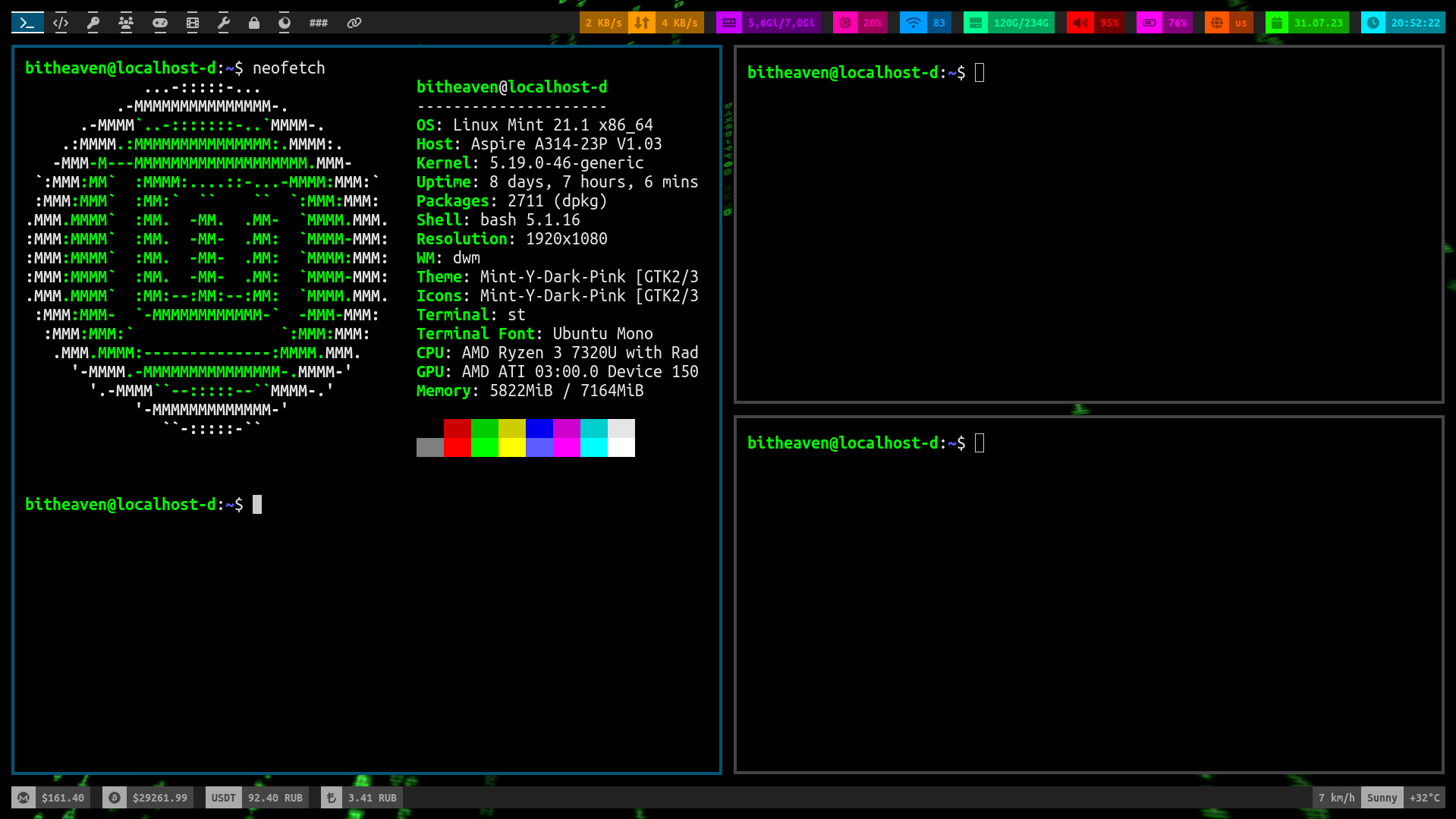Click the date 31.07.23
Viewport: 1456px width, 819px height.
pos(1319,23)
